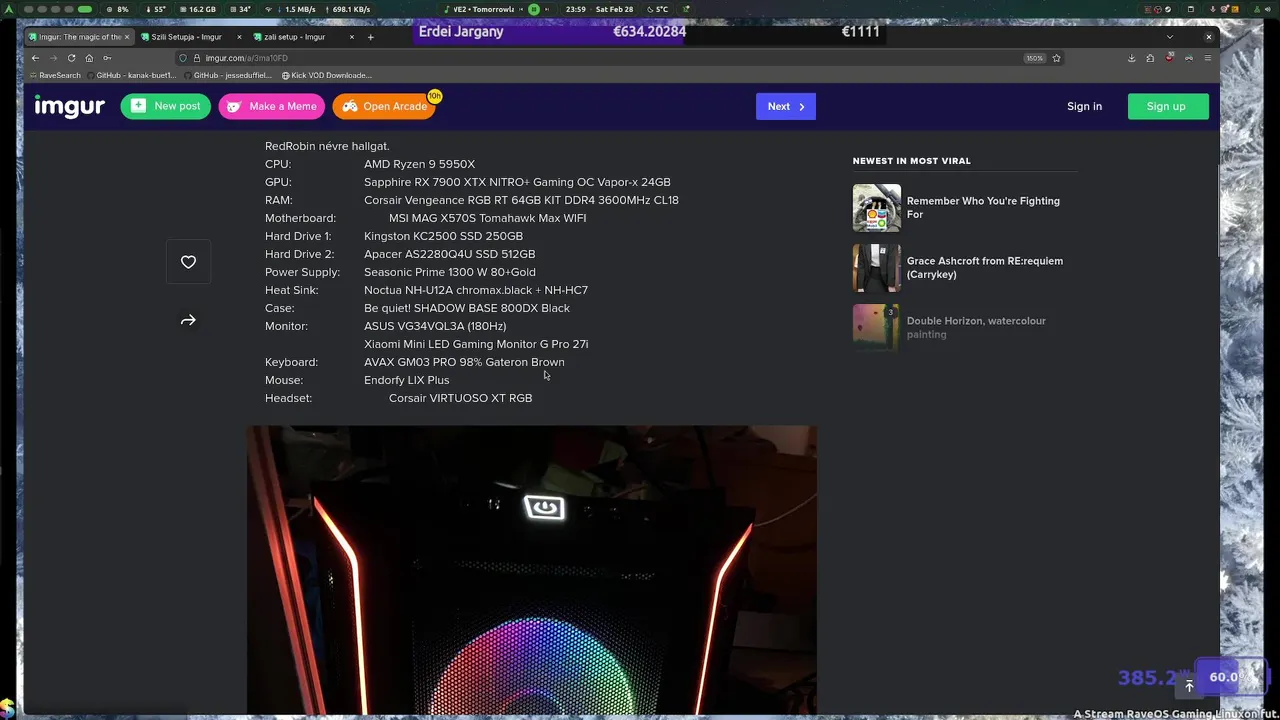Bookmark this page with the star icon
The height and width of the screenshot is (720, 1280).
click(x=1056, y=58)
